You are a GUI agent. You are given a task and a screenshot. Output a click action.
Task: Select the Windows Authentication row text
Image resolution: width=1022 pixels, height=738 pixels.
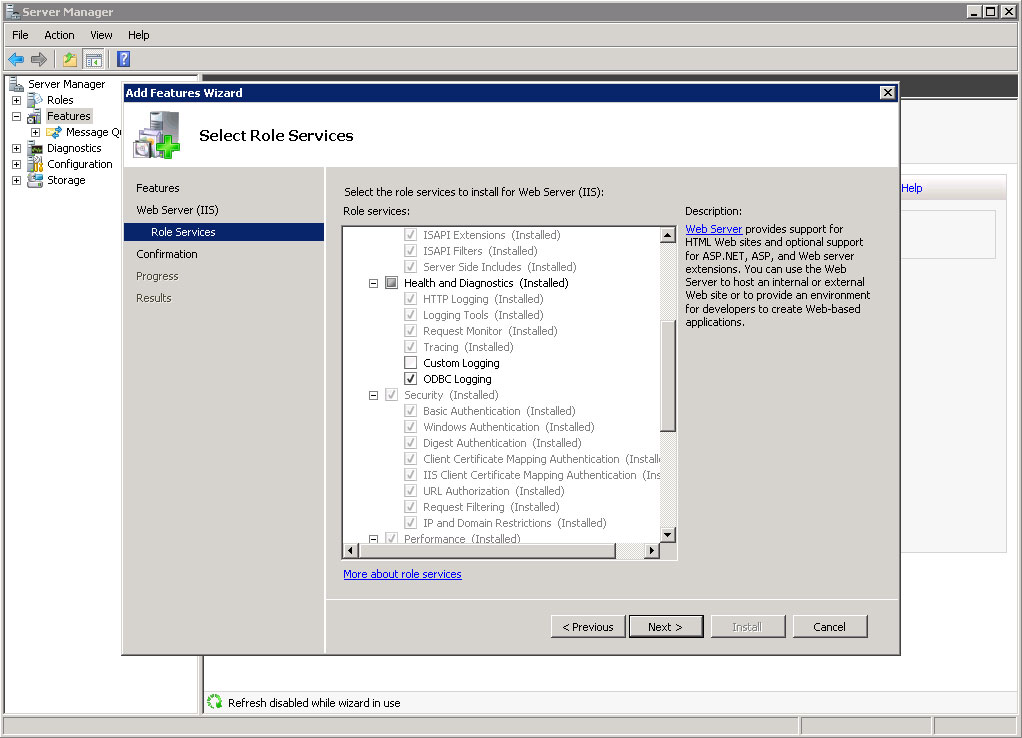[508, 427]
